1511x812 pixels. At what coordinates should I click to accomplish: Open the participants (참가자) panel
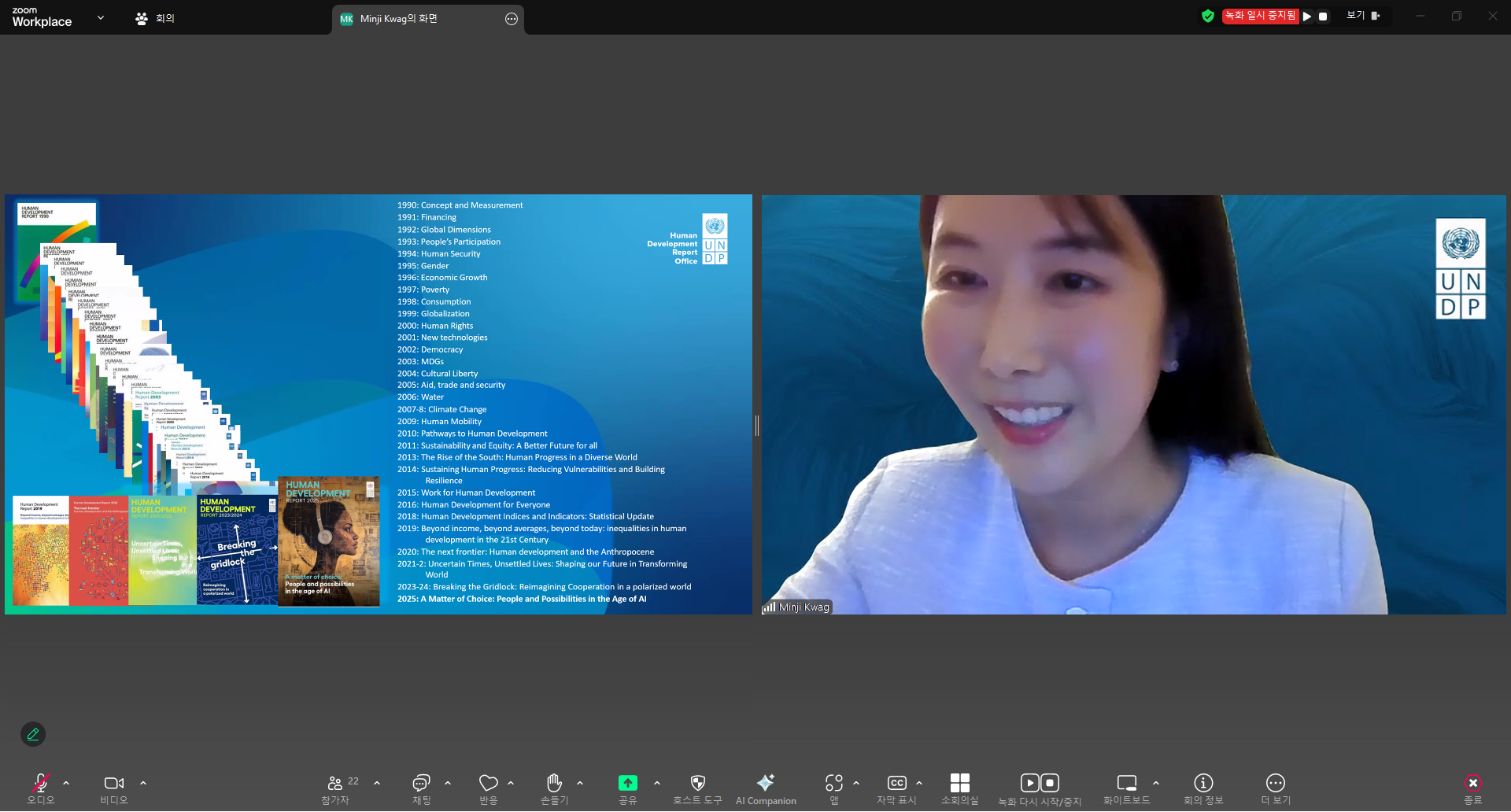click(x=336, y=789)
